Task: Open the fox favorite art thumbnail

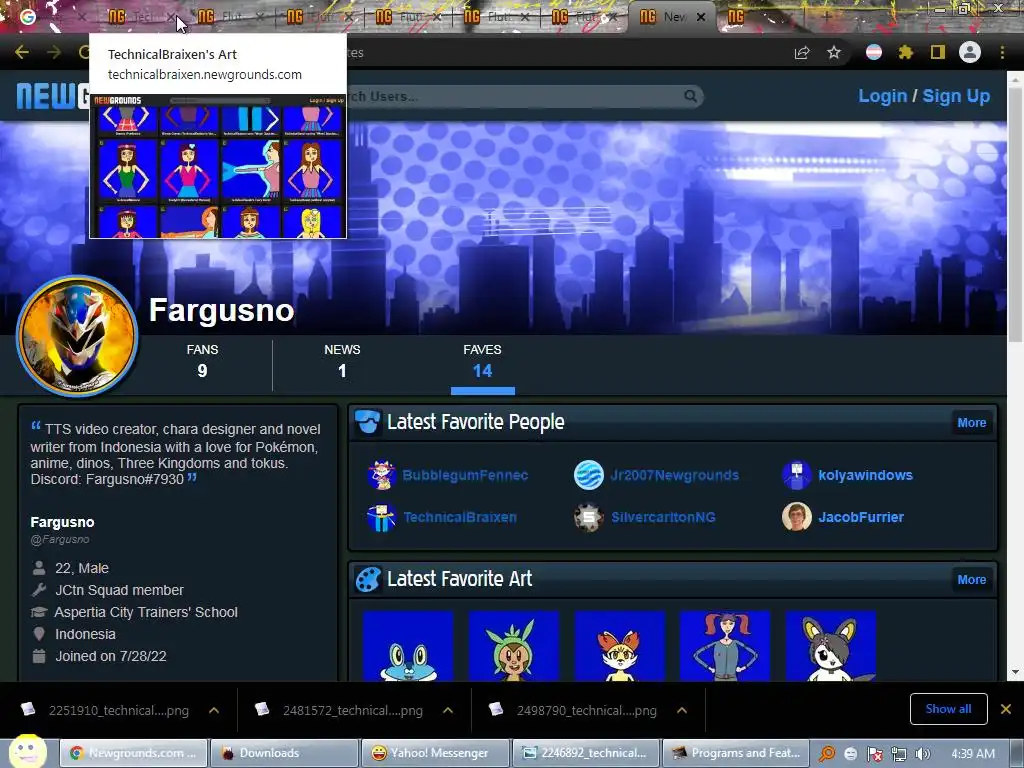Action: coord(620,647)
